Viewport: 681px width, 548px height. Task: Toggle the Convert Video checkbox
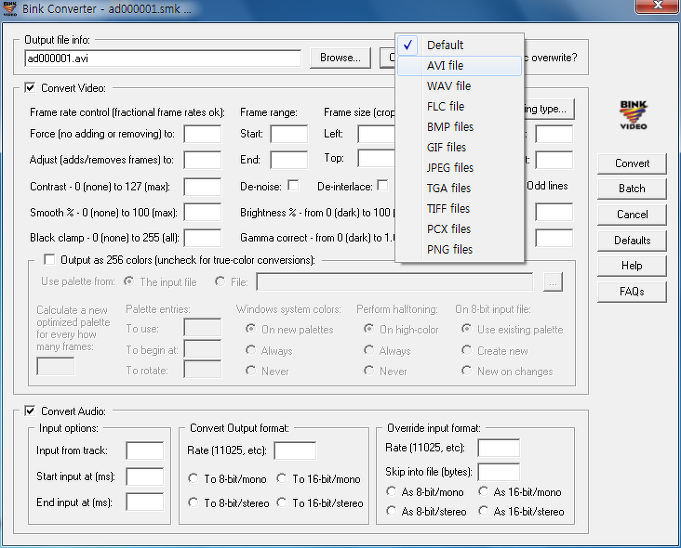coord(30,88)
